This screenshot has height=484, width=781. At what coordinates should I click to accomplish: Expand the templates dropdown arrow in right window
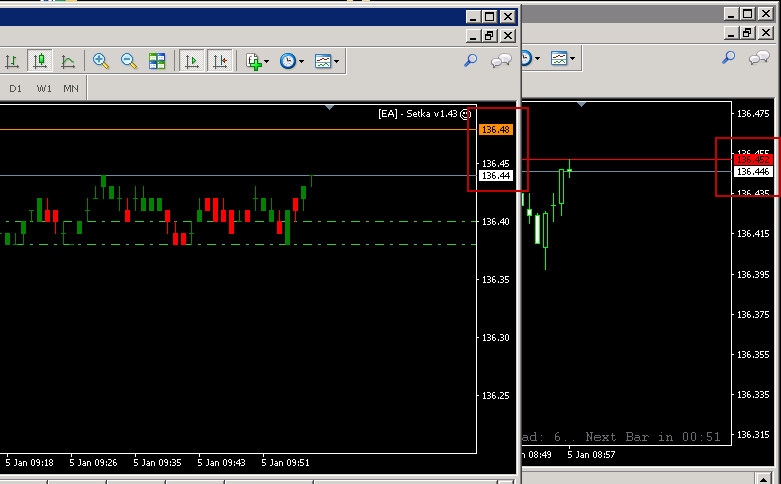tap(572, 59)
